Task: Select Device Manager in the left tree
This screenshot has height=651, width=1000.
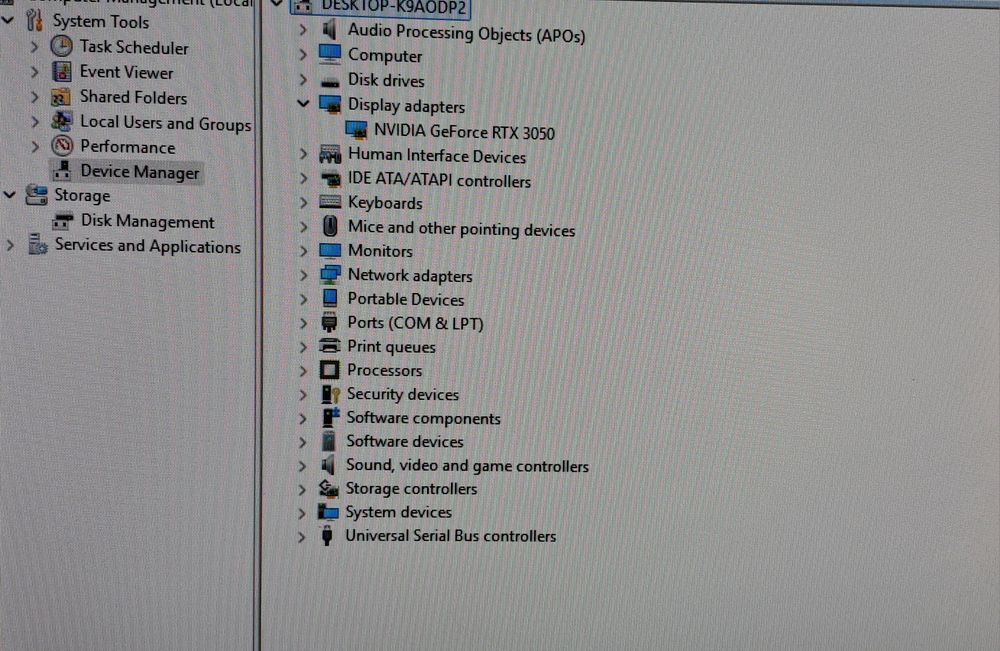Action: tap(140, 172)
